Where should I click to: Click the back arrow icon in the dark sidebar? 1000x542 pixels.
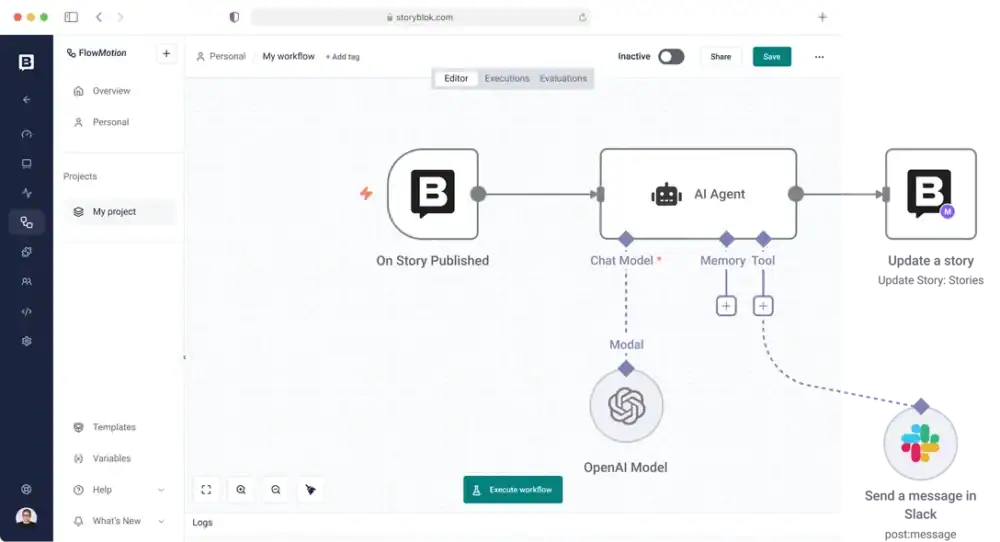[x=26, y=99]
